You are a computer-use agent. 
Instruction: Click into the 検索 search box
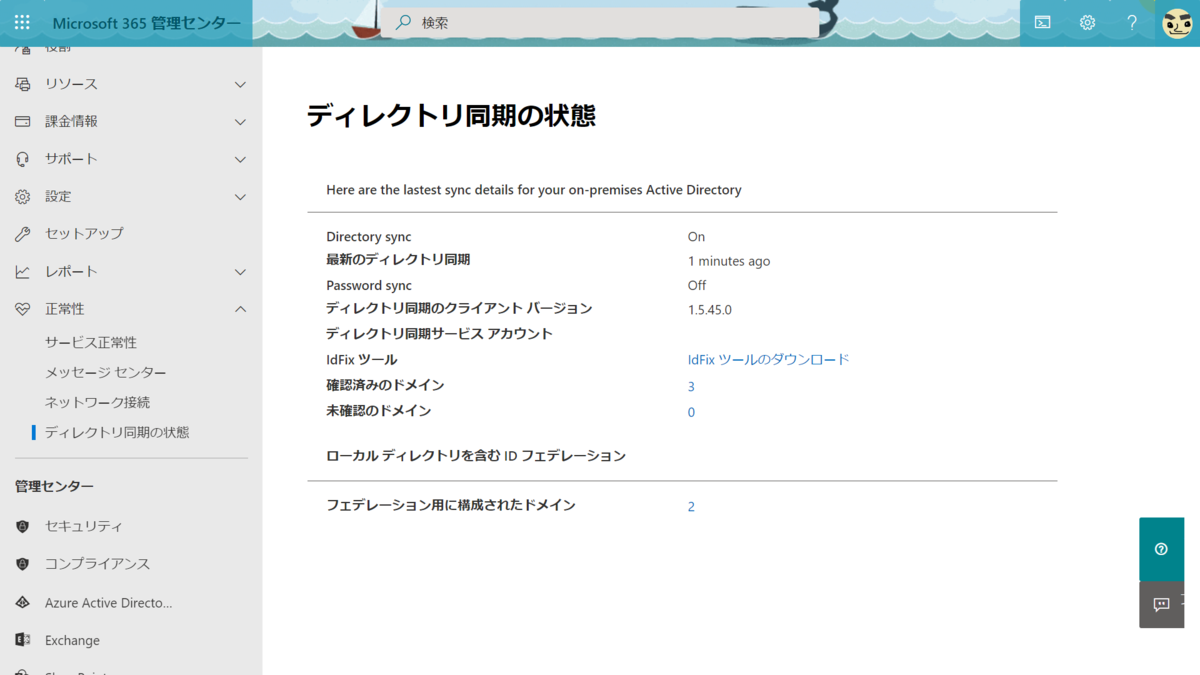click(600, 23)
